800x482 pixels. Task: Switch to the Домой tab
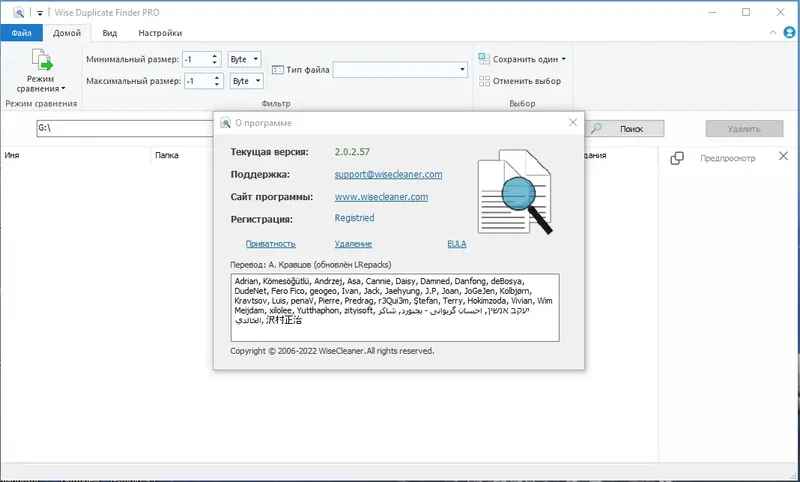coord(67,33)
